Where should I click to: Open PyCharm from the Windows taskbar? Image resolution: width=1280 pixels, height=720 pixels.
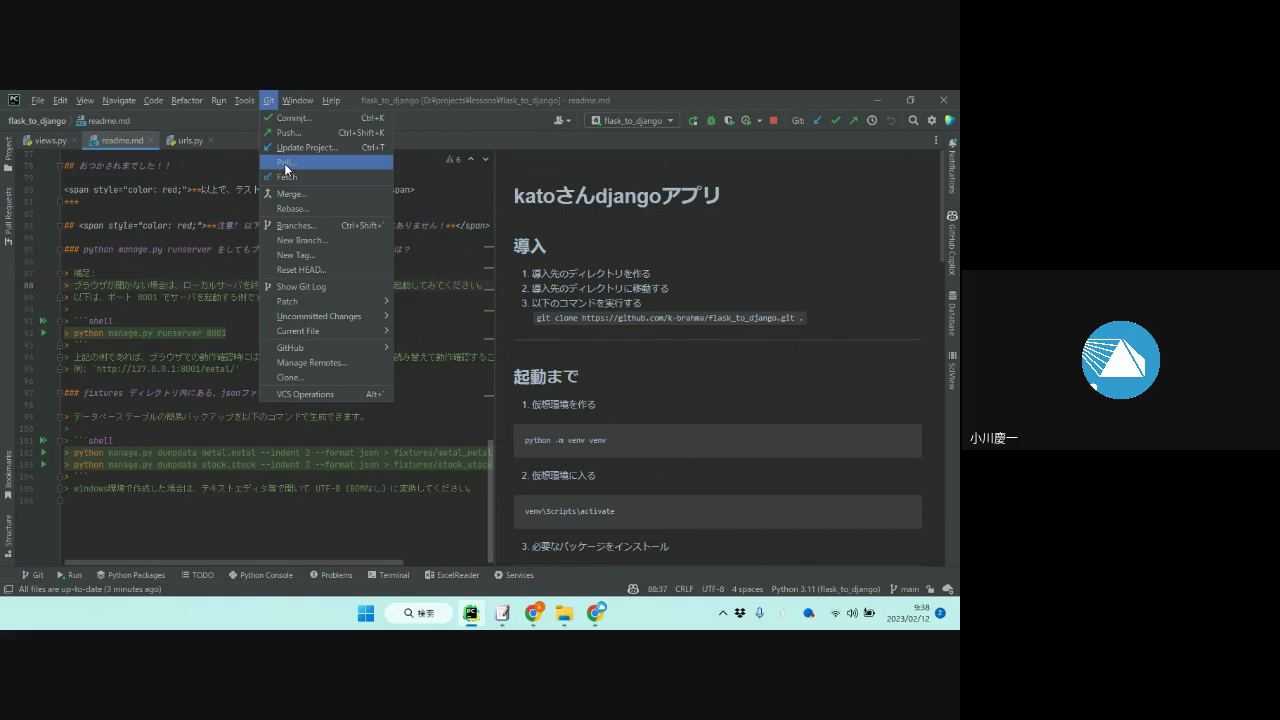click(471, 613)
